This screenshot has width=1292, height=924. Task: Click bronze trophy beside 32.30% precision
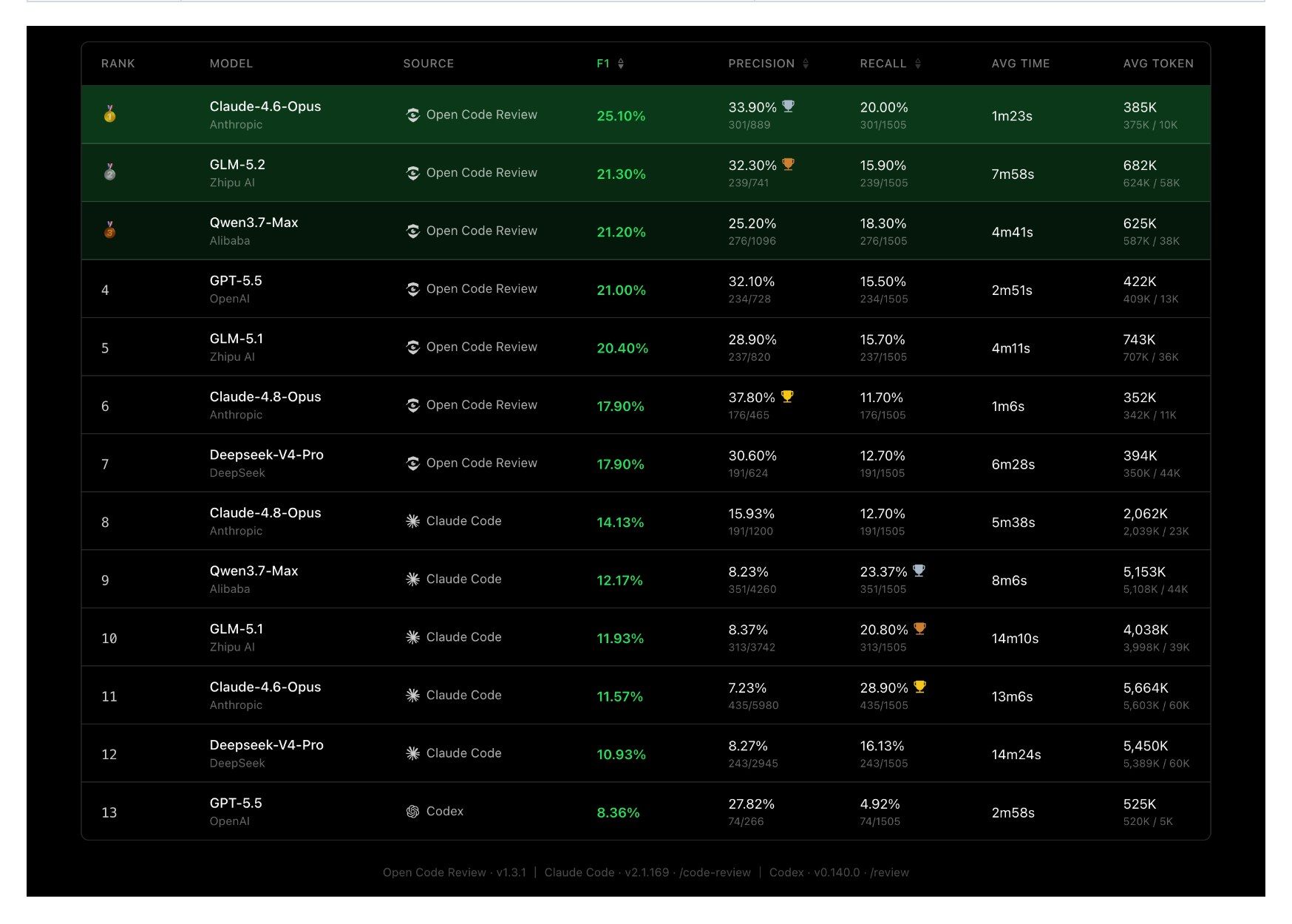coord(788,164)
